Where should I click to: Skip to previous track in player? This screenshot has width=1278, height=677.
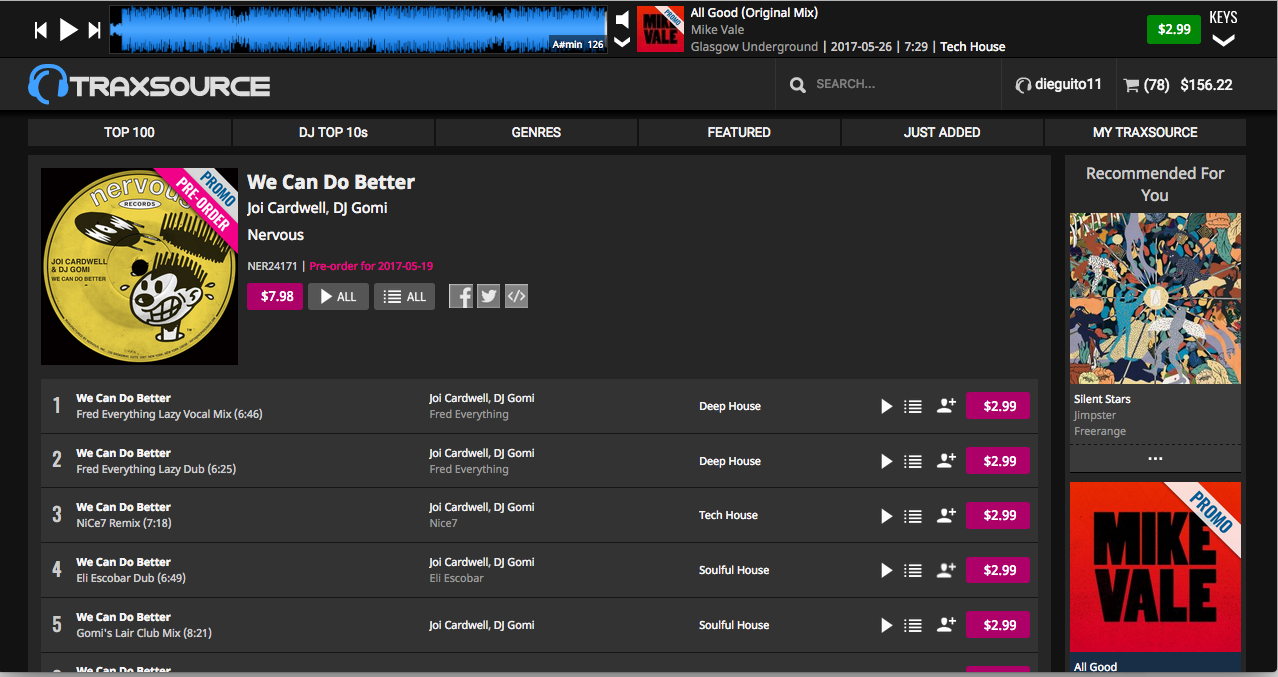pos(41,30)
